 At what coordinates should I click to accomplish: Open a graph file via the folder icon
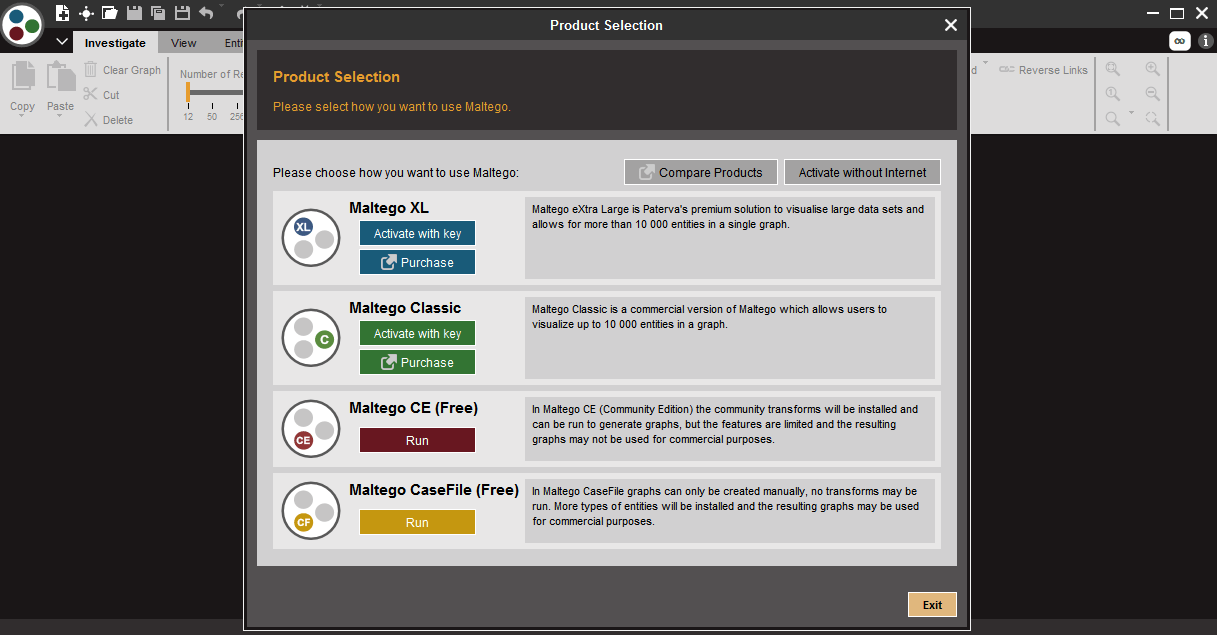(x=110, y=13)
